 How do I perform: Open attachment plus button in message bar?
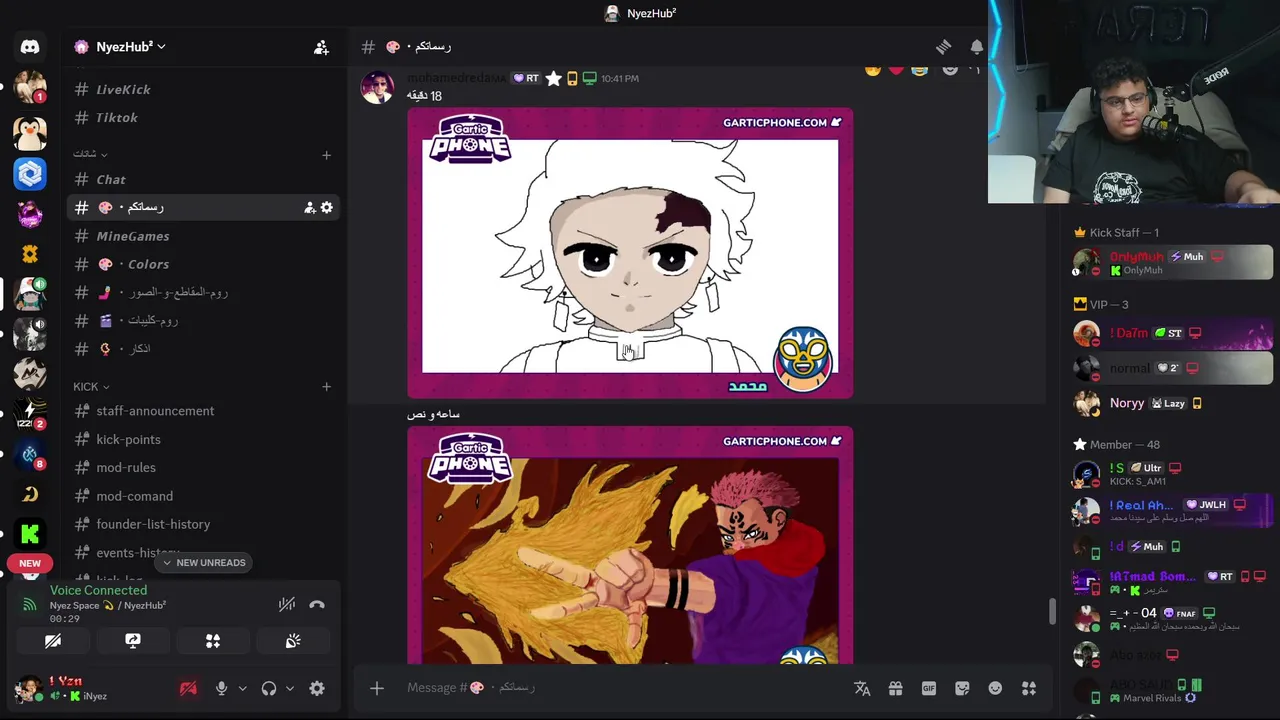377,688
